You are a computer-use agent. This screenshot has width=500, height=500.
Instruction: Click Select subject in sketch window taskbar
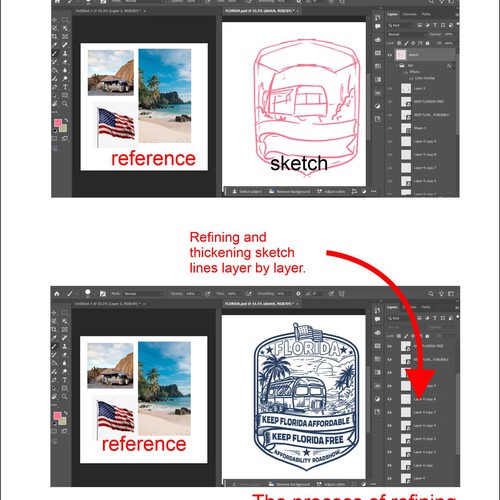[x=247, y=192]
